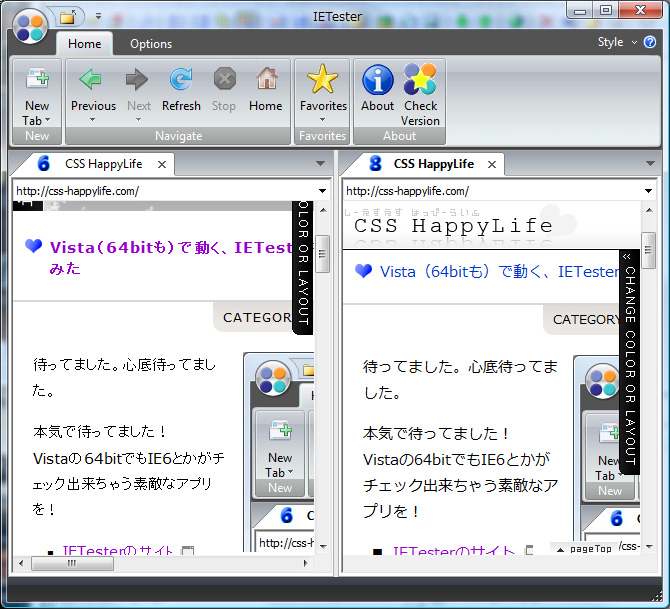
Task: Select the Home ribbon tab
Action: tap(84, 44)
